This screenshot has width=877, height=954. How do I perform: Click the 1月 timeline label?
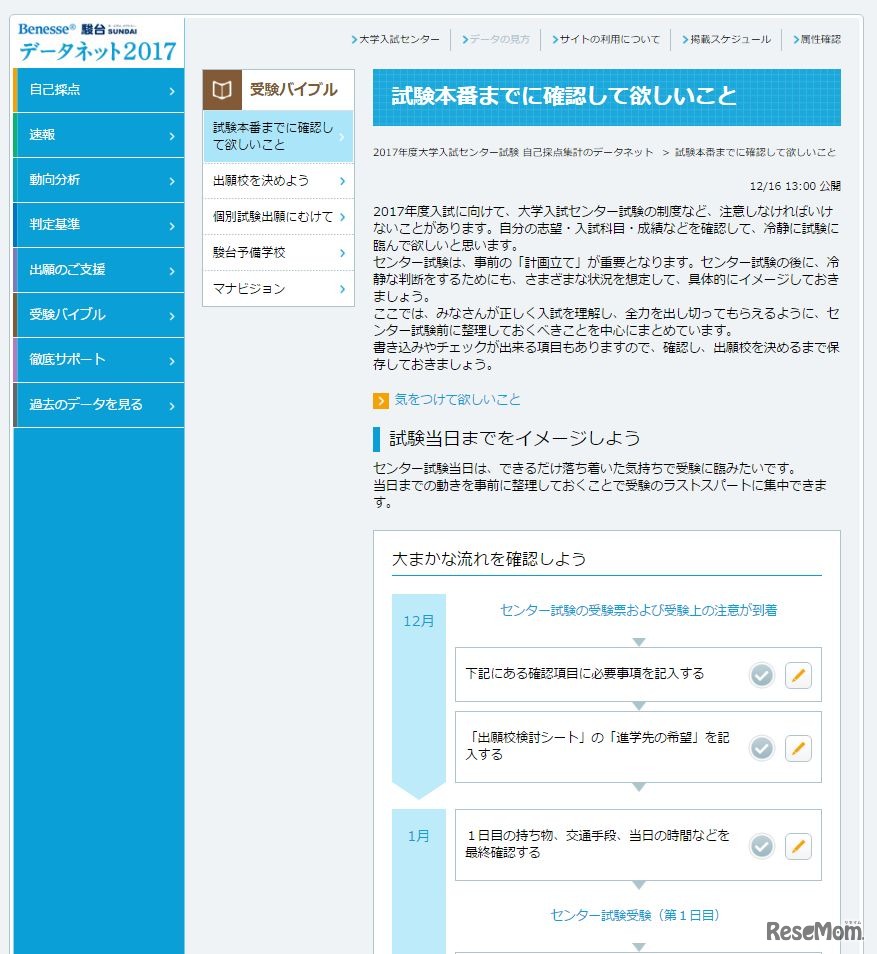[x=419, y=837]
